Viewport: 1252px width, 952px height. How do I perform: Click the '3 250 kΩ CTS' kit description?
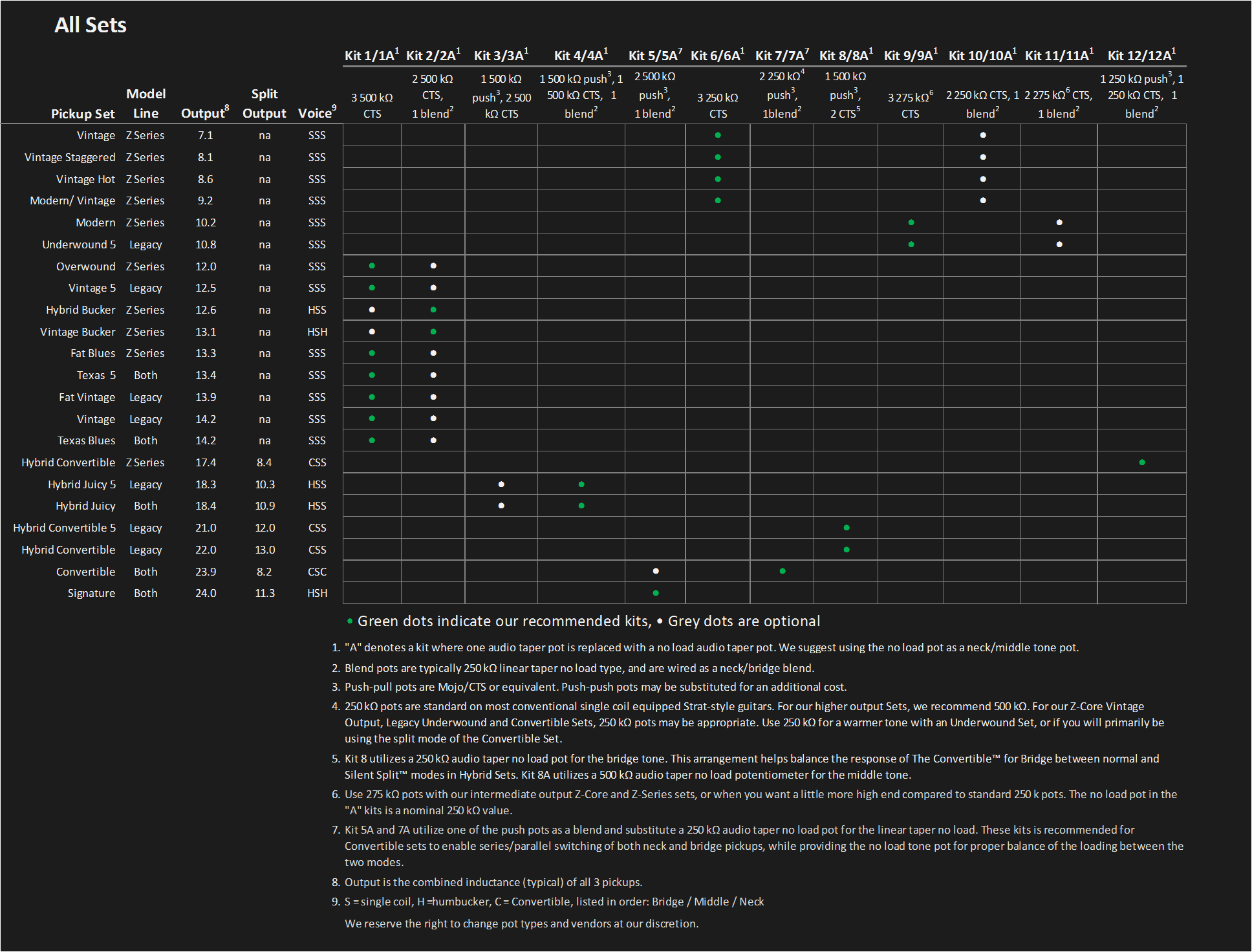click(718, 105)
